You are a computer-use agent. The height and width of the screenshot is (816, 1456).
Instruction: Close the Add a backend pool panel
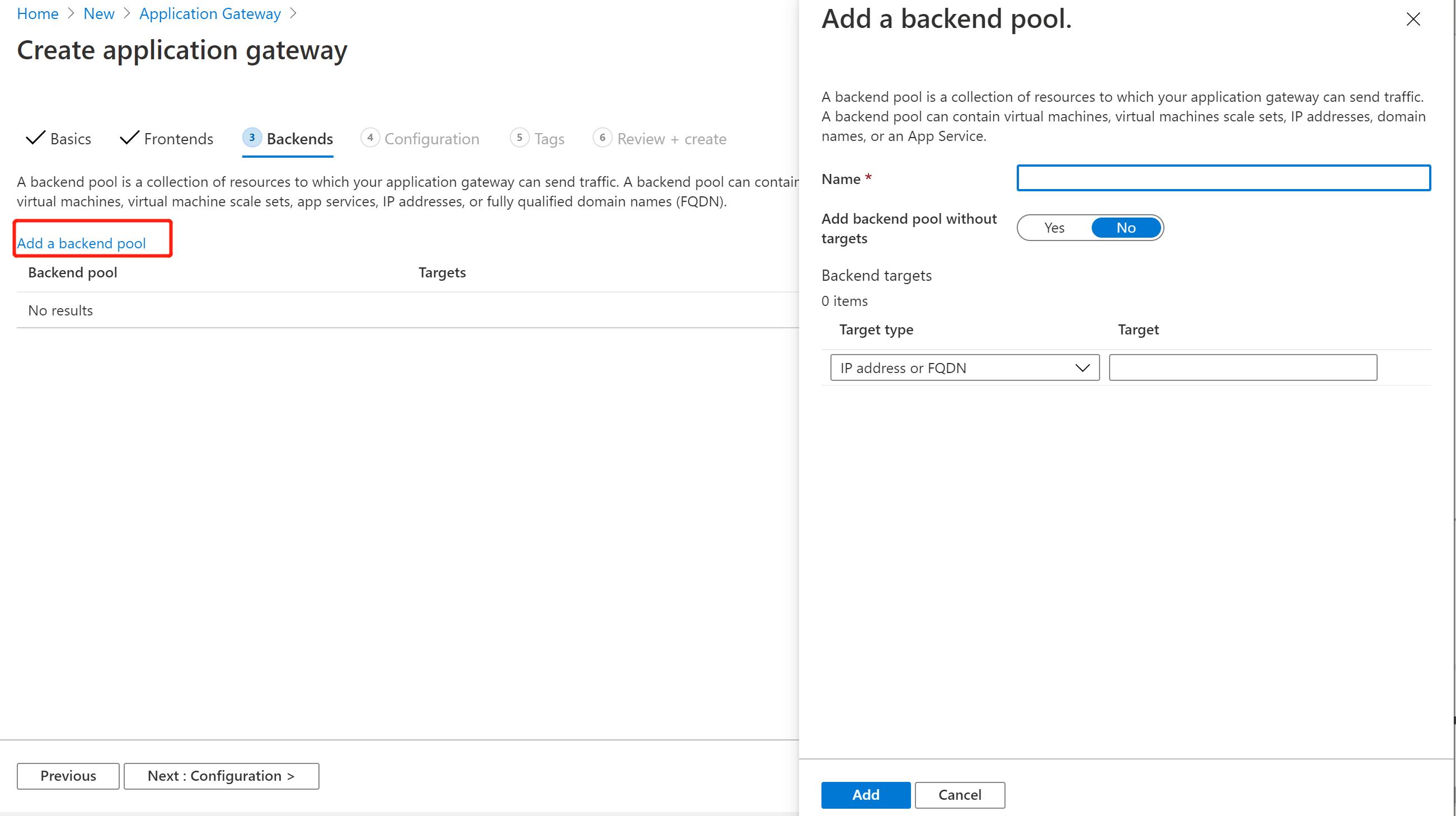tap(1413, 18)
